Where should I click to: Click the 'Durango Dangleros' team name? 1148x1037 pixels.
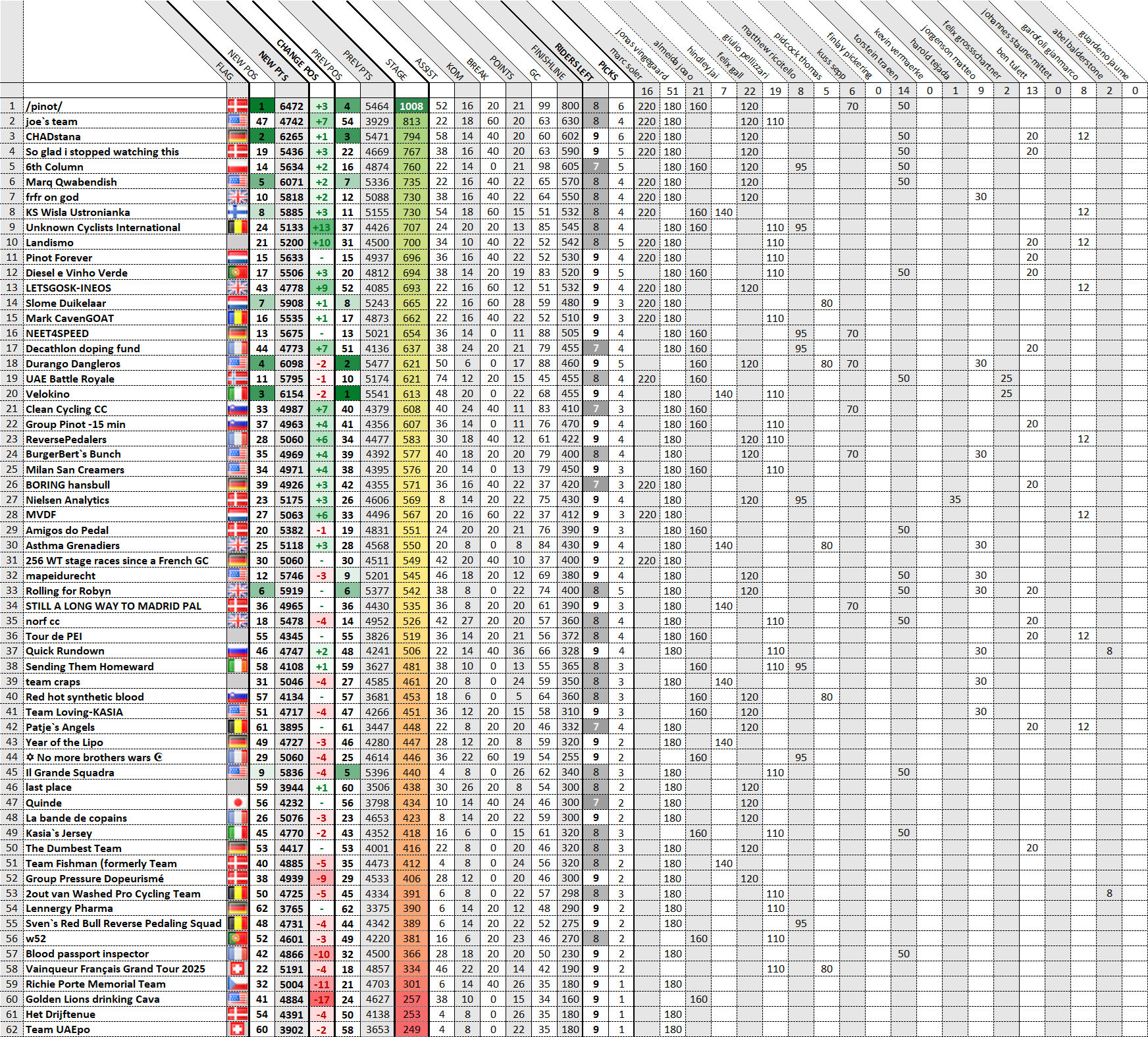(73, 363)
